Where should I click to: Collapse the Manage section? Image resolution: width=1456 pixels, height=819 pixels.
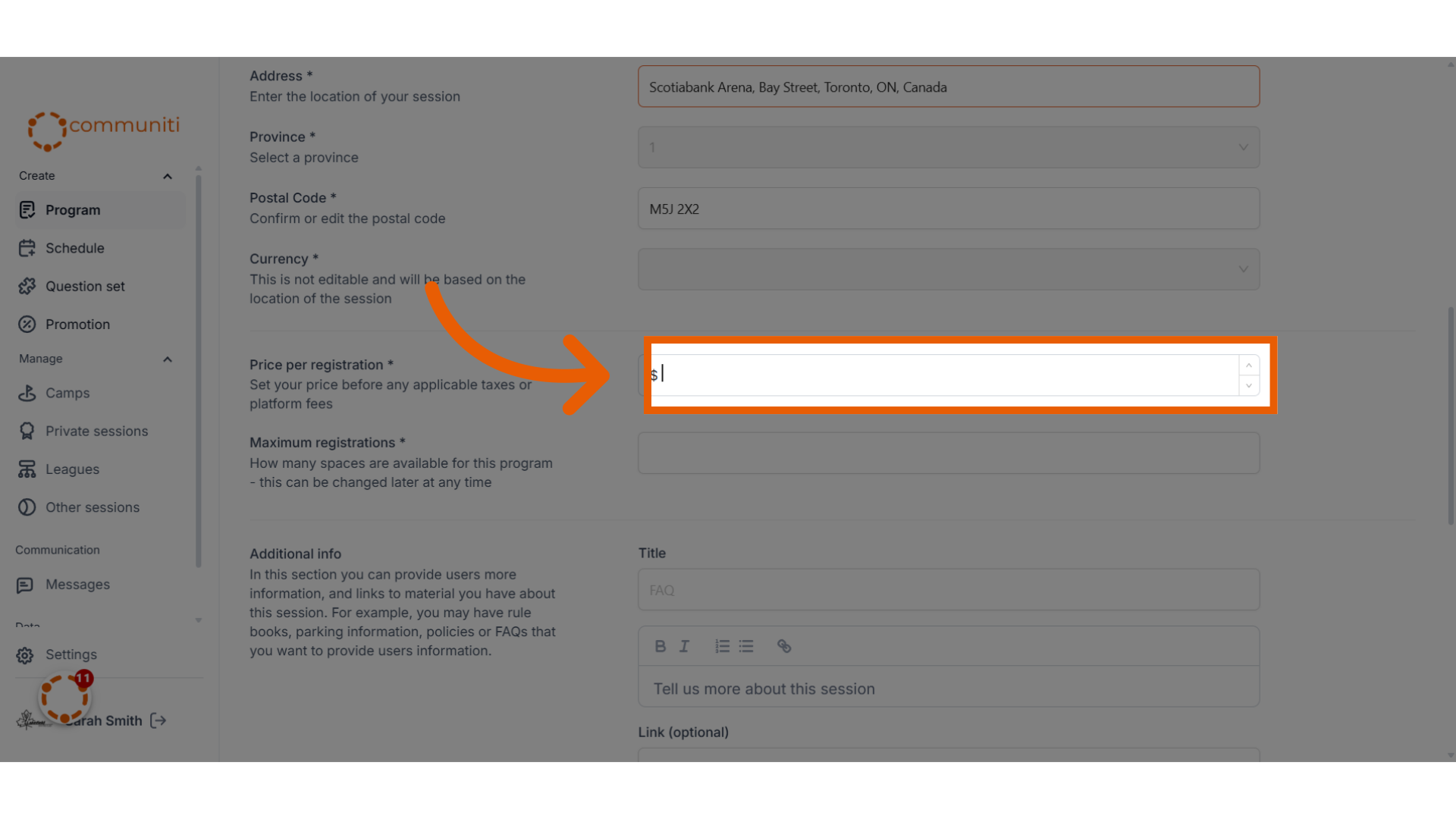tap(168, 359)
